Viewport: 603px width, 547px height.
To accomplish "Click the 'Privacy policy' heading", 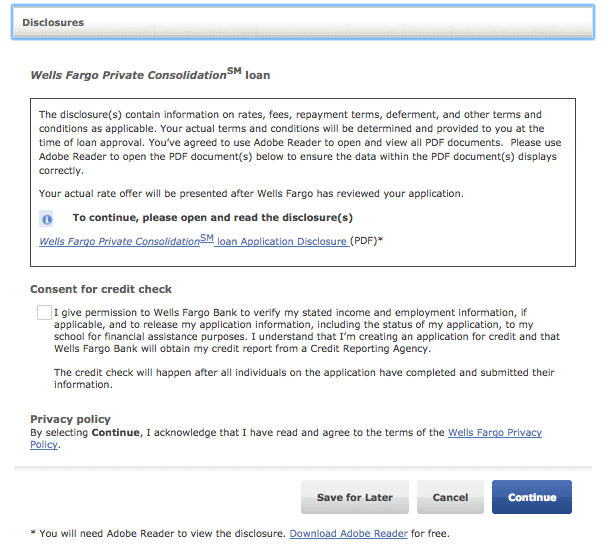I will point(70,419).
